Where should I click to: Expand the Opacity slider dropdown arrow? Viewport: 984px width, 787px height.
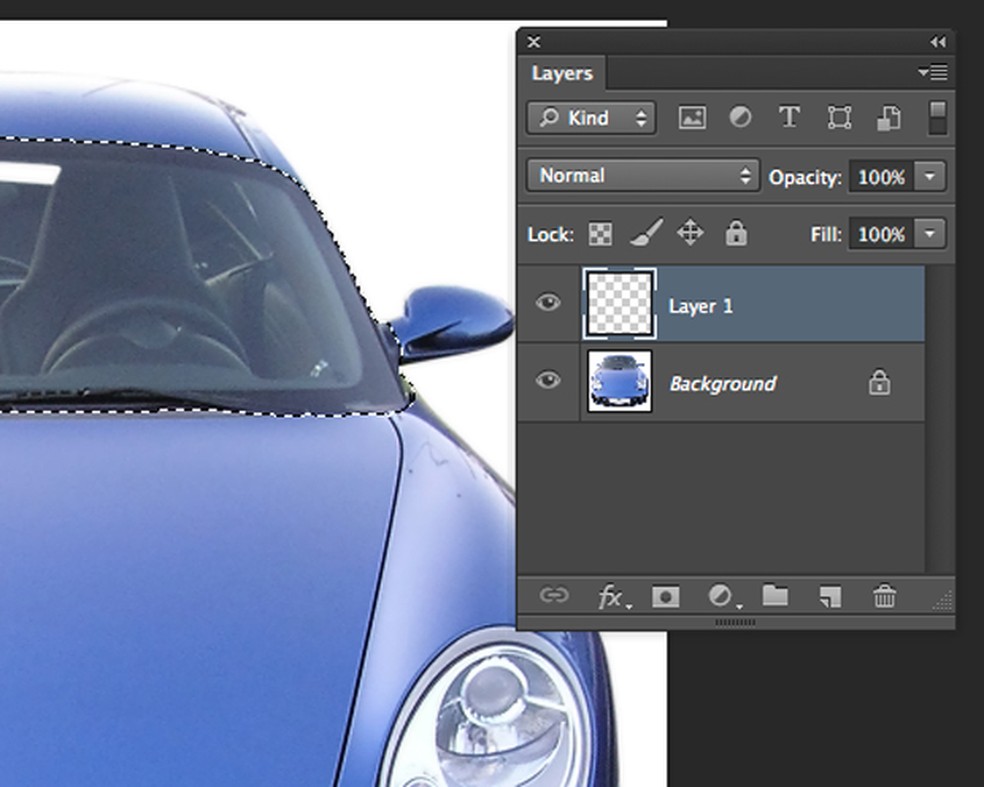tap(930, 177)
